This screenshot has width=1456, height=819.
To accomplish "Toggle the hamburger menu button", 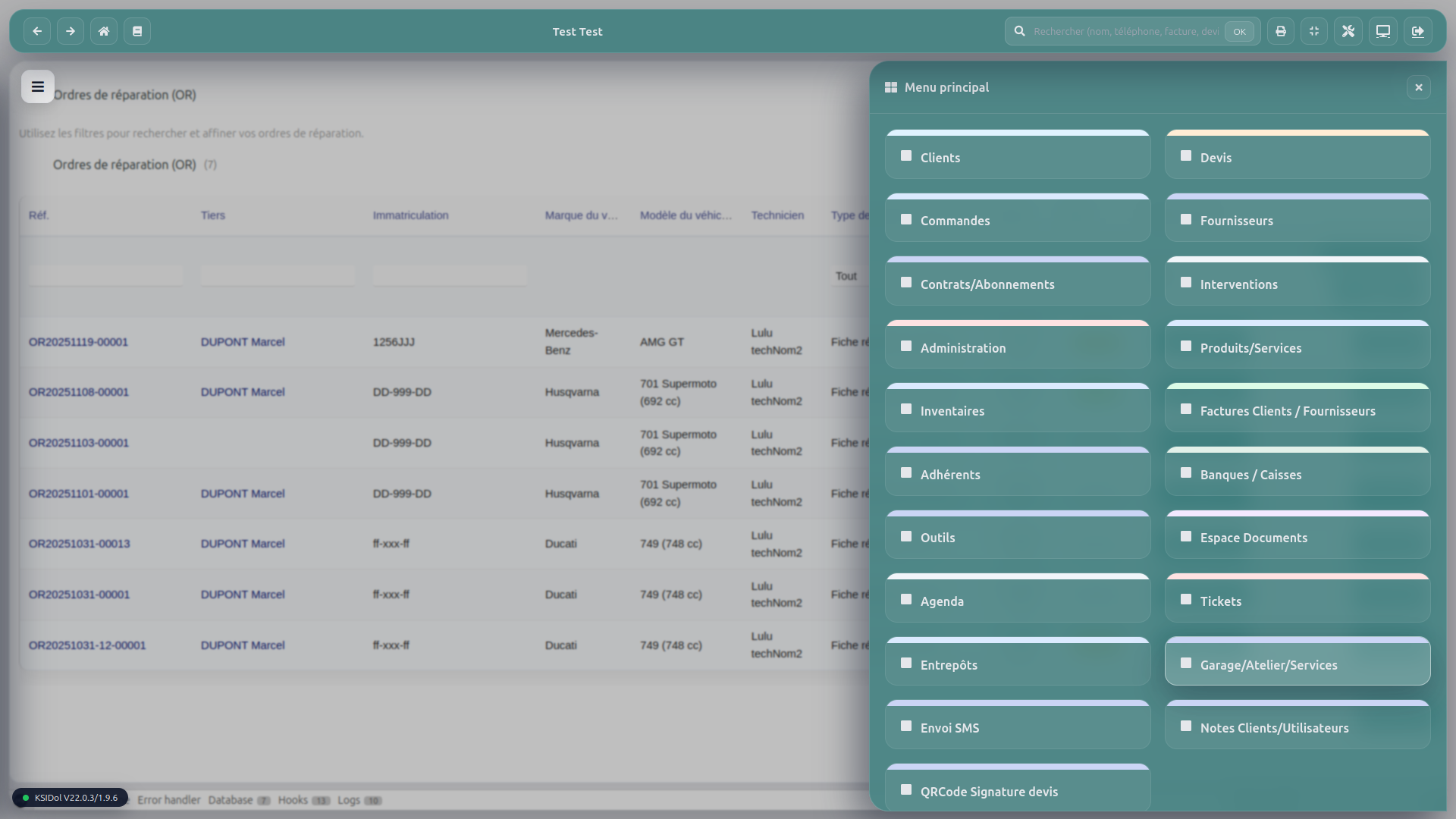I will (x=37, y=86).
